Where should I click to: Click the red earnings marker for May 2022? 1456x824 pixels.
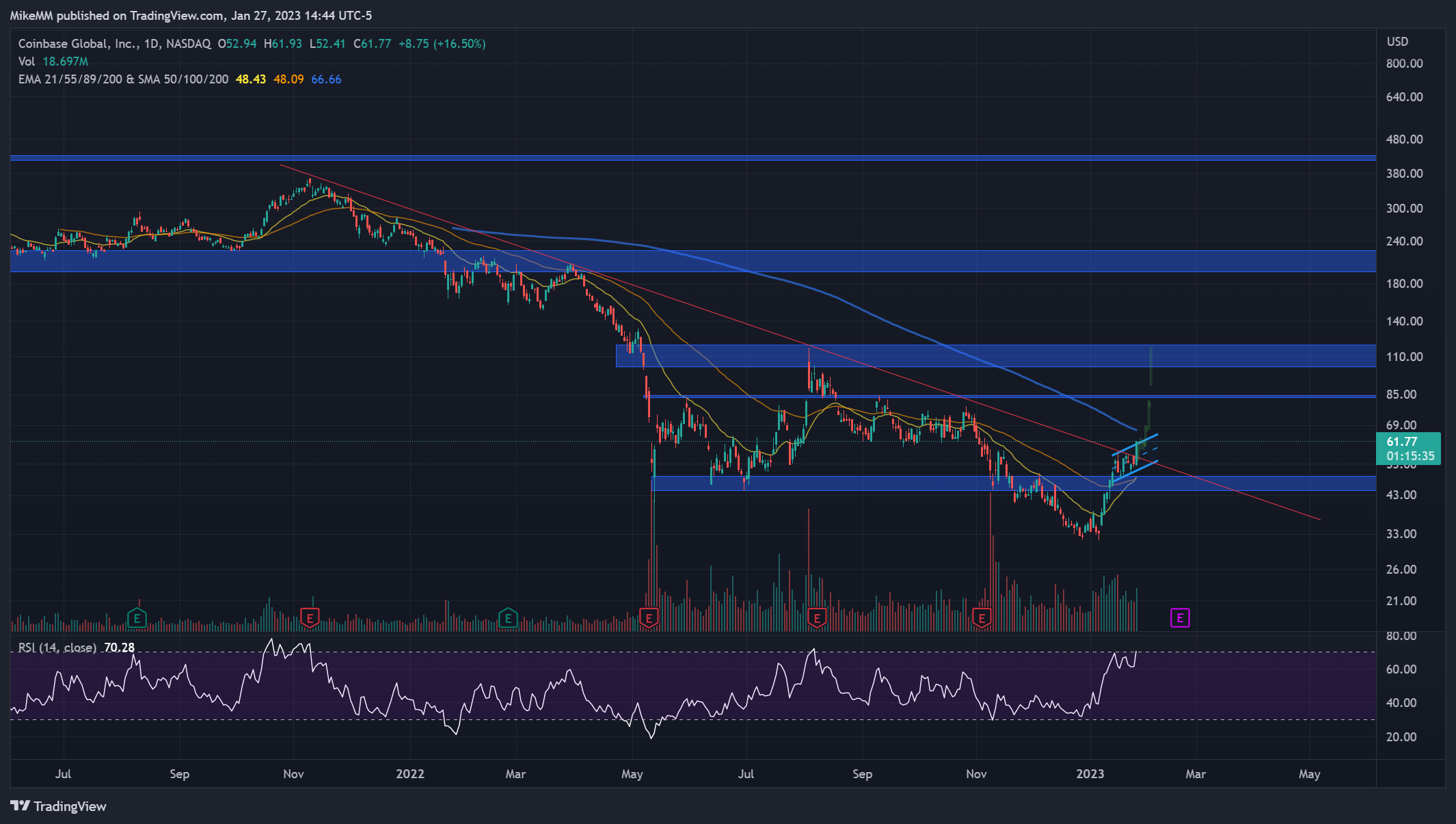648,619
